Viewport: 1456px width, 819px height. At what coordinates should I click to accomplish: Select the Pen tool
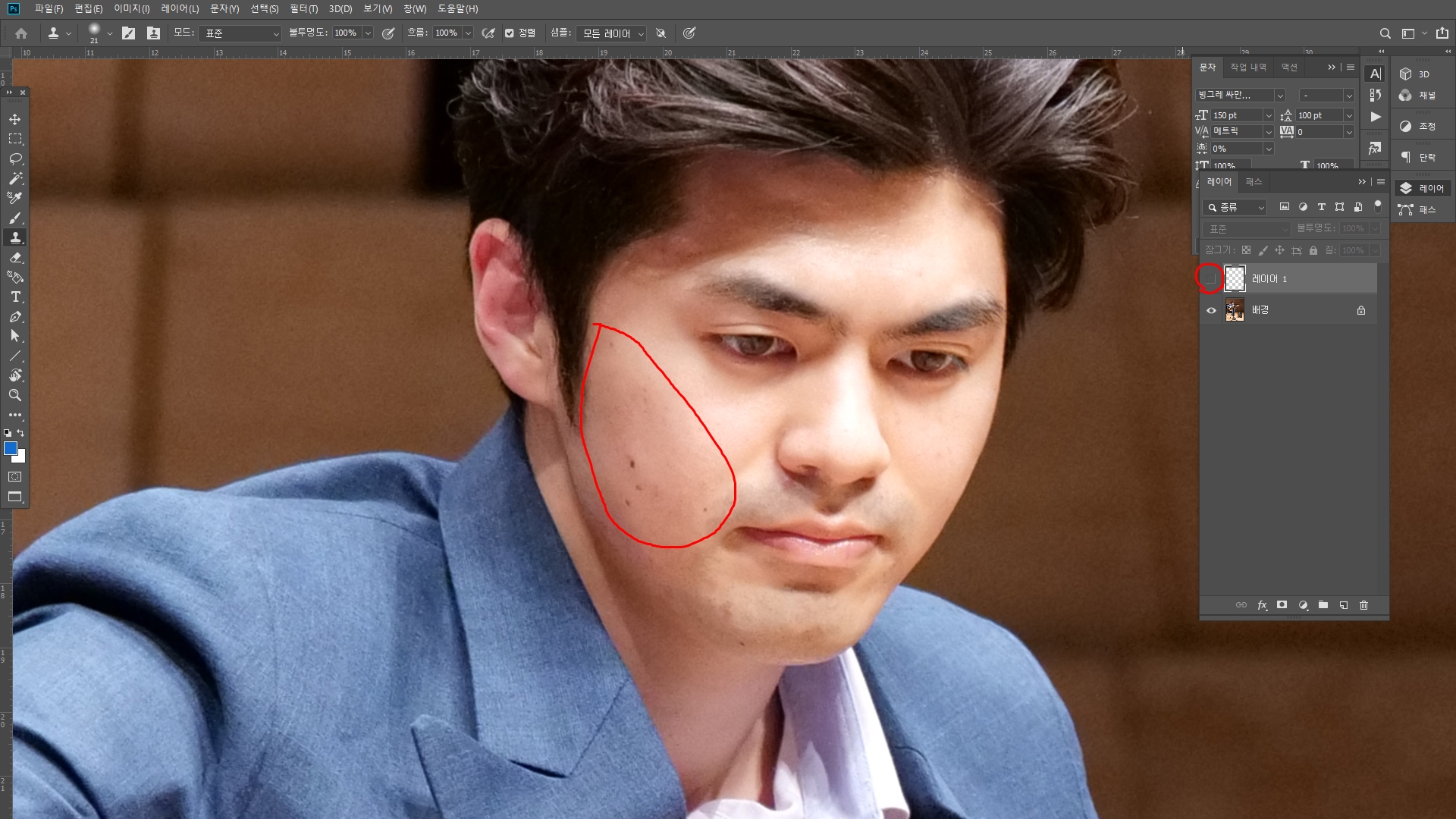point(15,317)
